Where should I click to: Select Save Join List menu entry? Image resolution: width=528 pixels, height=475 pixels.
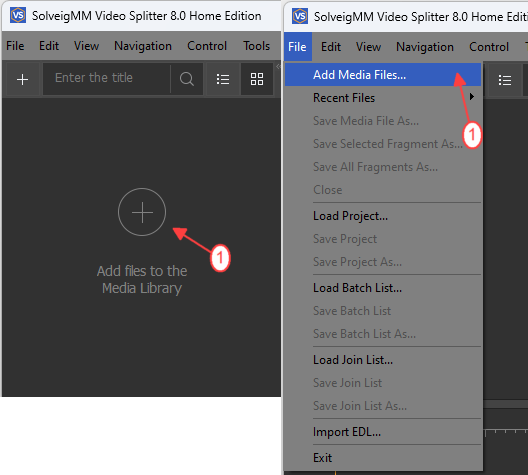383,383
